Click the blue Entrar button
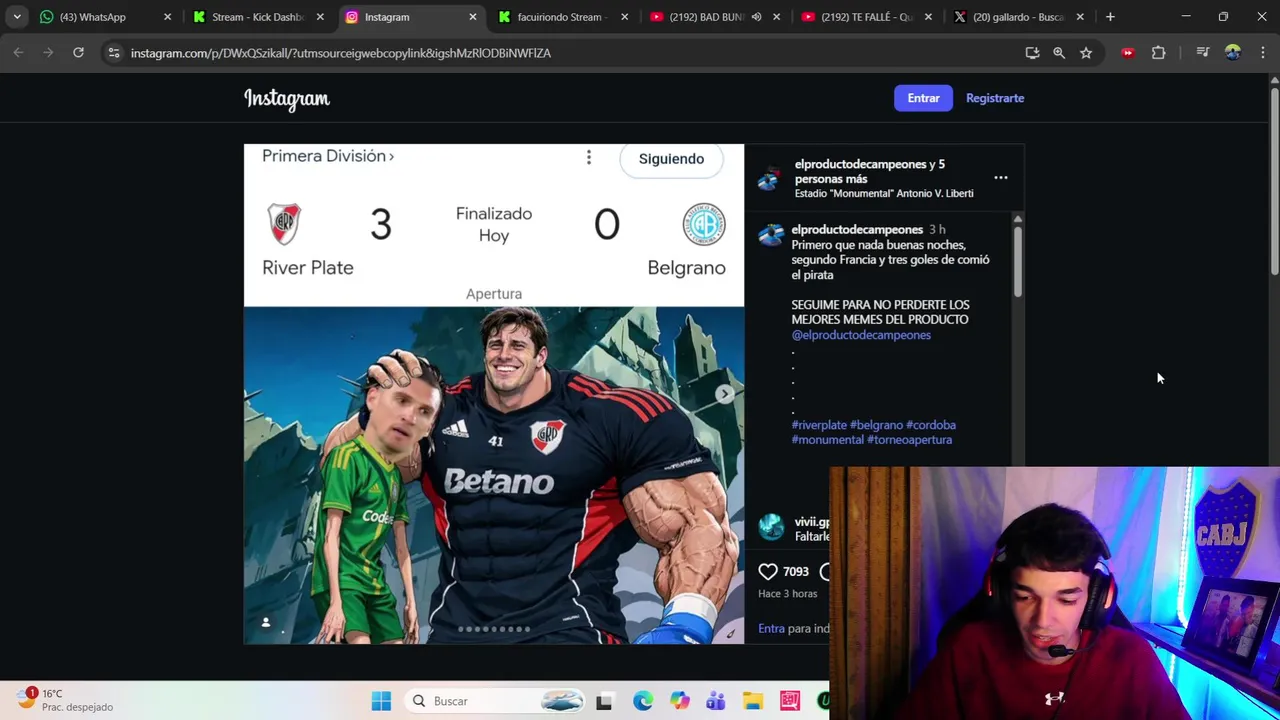1280x720 pixels. (923, 98)
